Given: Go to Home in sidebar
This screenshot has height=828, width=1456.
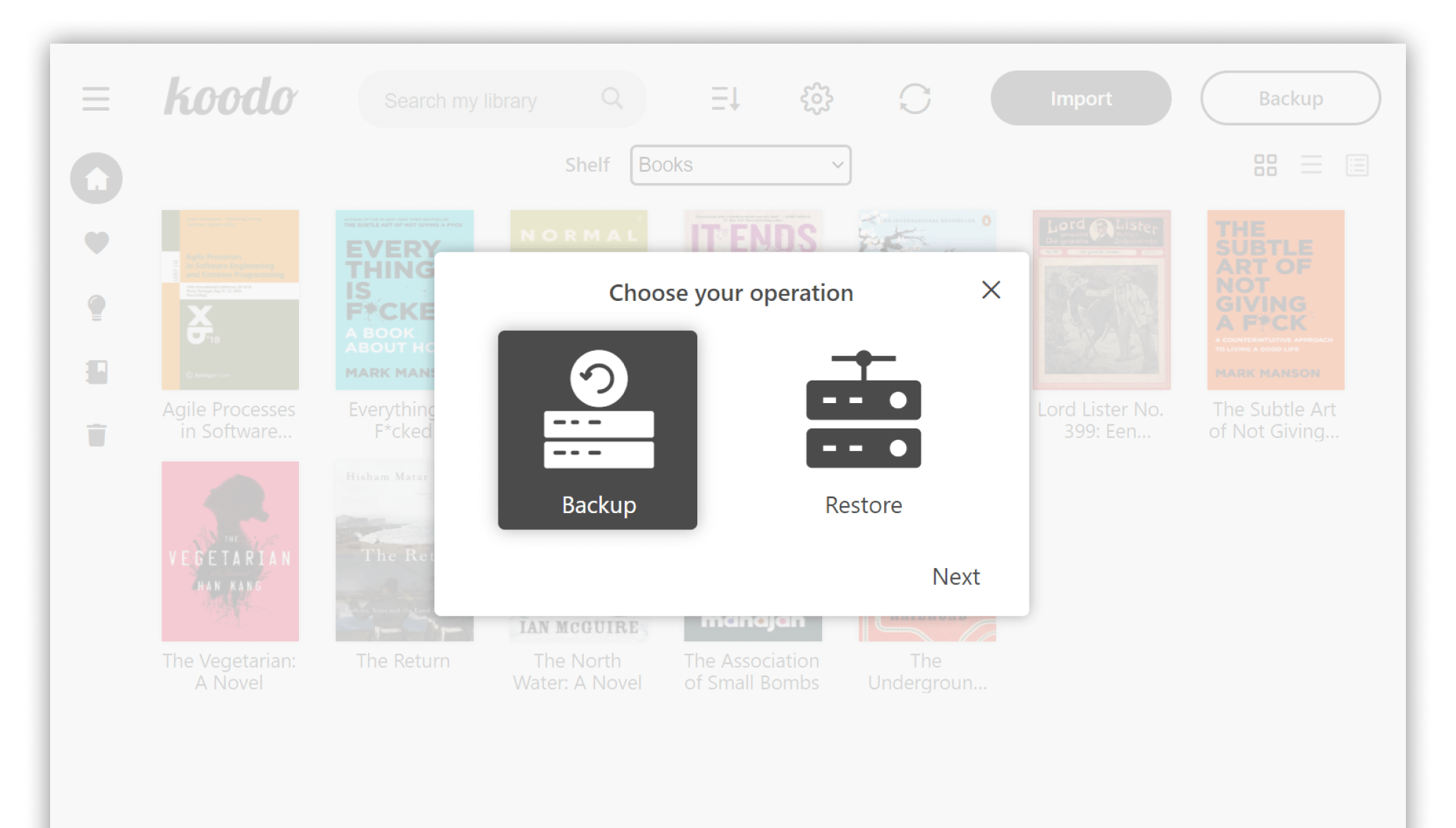Looking at the screenshot, I should click(97, 178).
